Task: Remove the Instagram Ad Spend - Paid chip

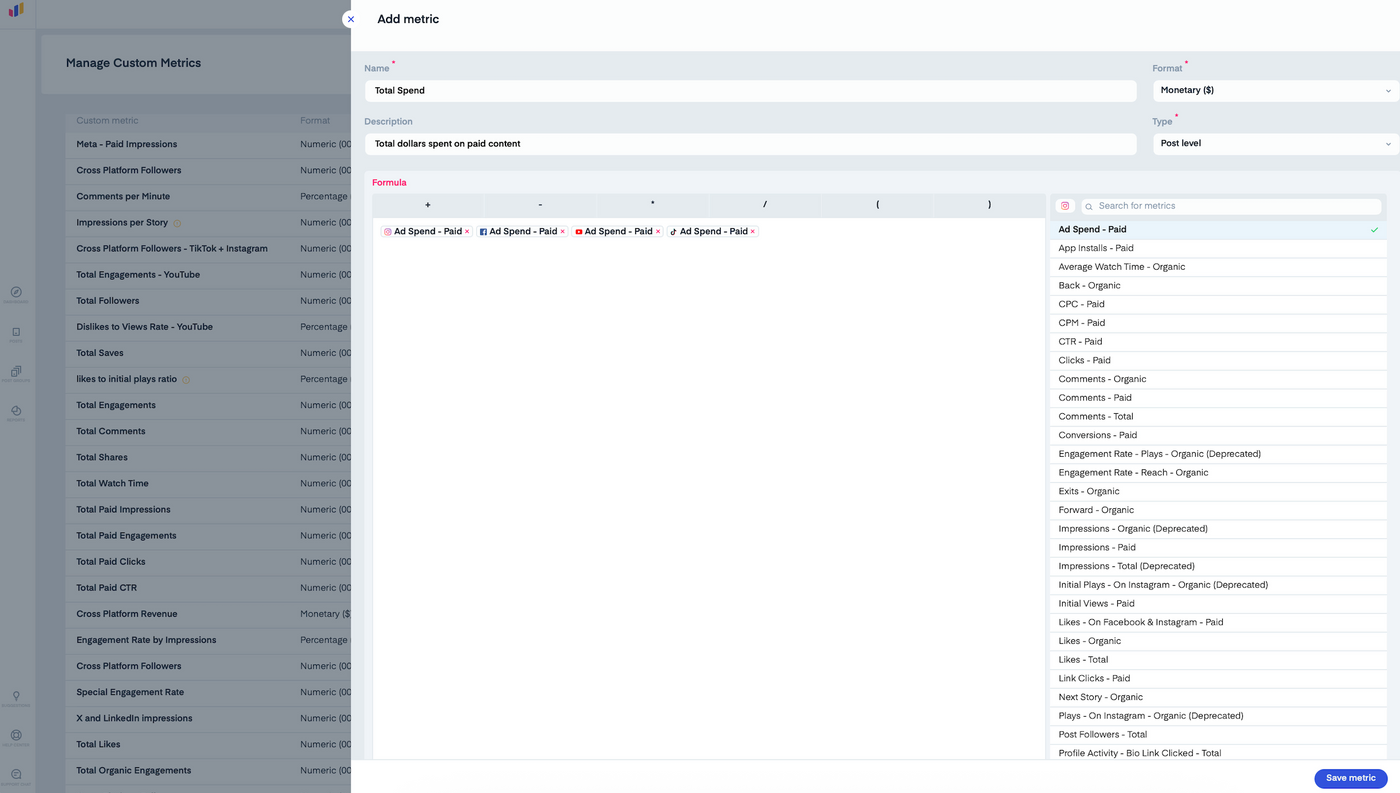Action: coord(467,232)
